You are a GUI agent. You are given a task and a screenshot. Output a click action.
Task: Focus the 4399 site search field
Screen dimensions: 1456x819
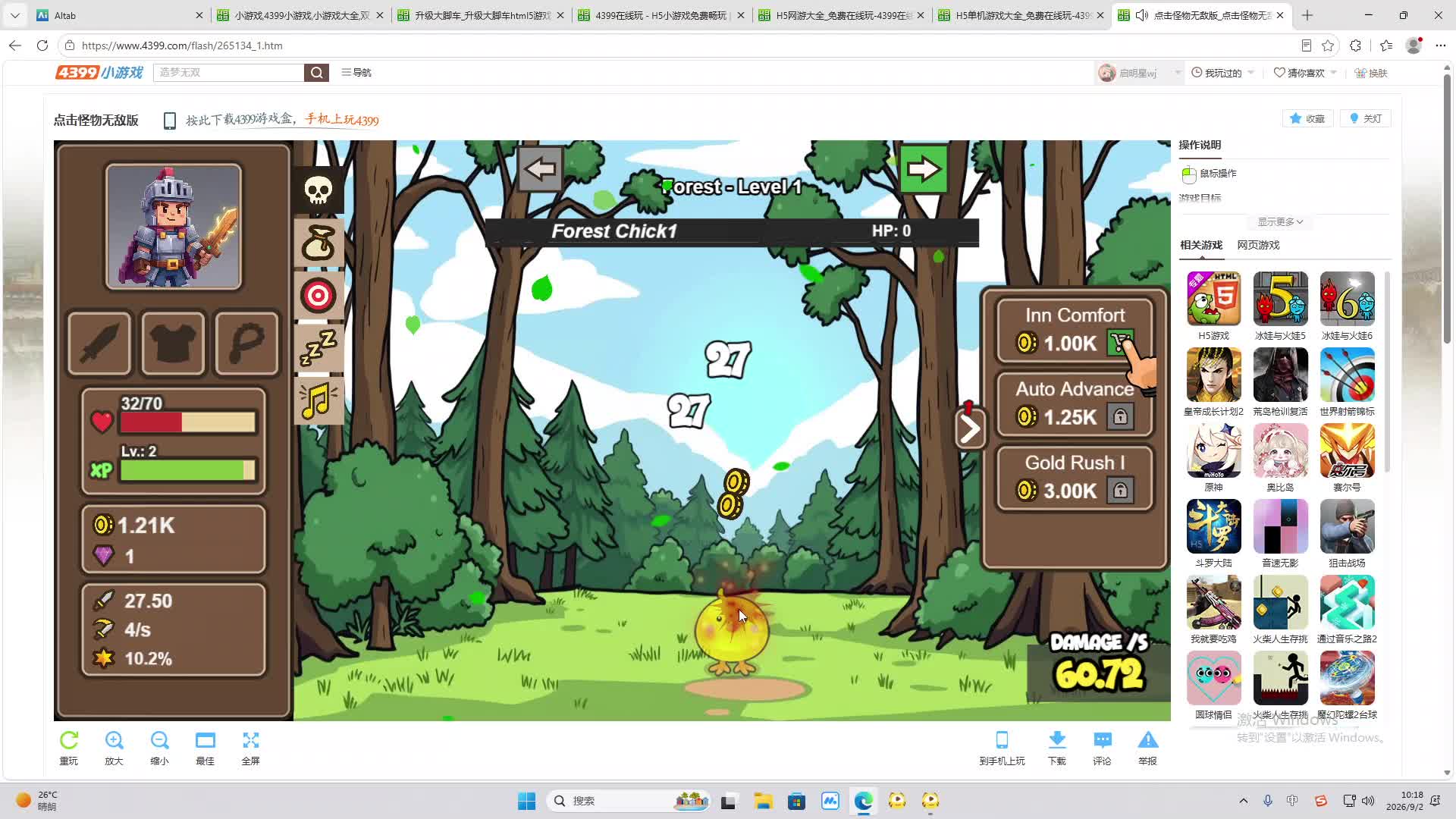pos(228,72)
